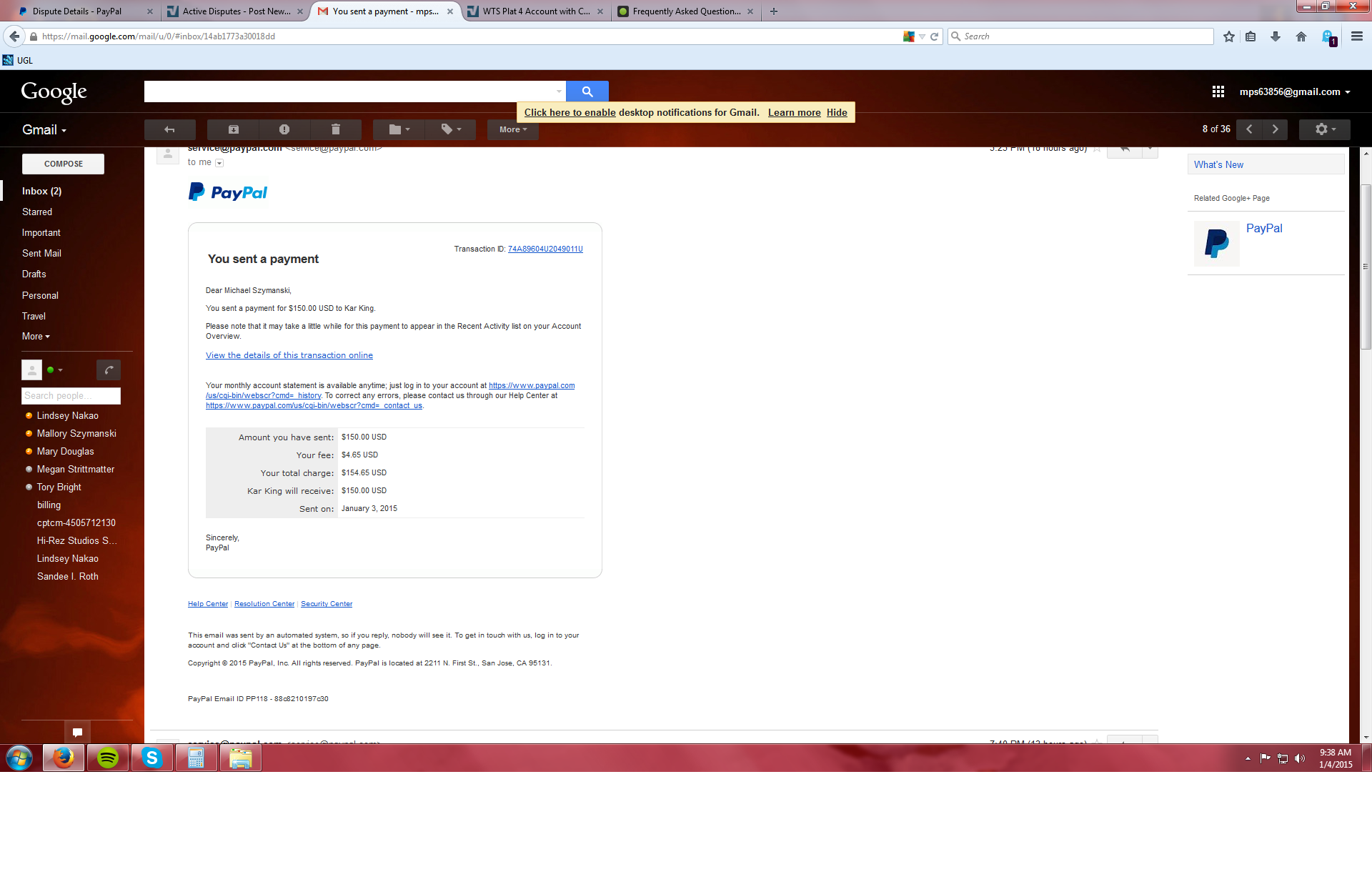The image size is (1372, 892).
Task: Click View the details of this transaction online
Action: 289,355
